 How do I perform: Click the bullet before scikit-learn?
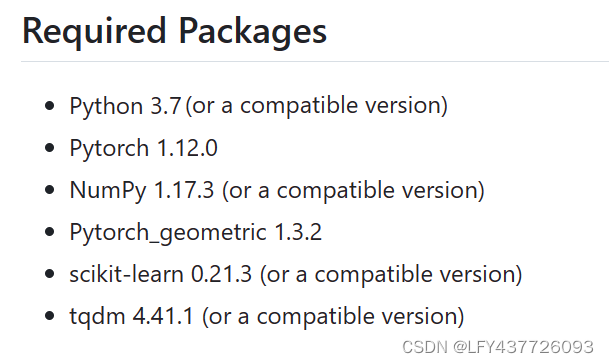pyautogui.click(x=49, y=274)
